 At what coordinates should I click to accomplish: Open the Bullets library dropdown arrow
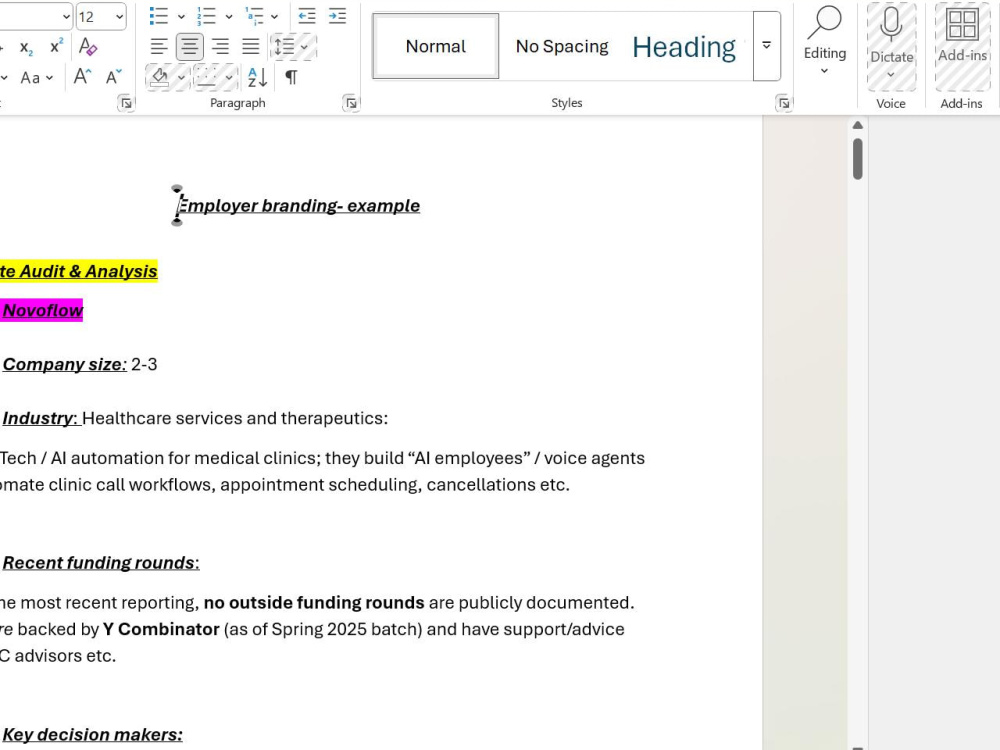[181, 17]
